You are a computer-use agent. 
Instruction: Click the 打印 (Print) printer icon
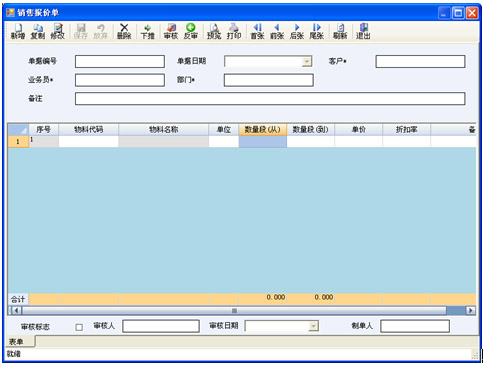(234, 31)
